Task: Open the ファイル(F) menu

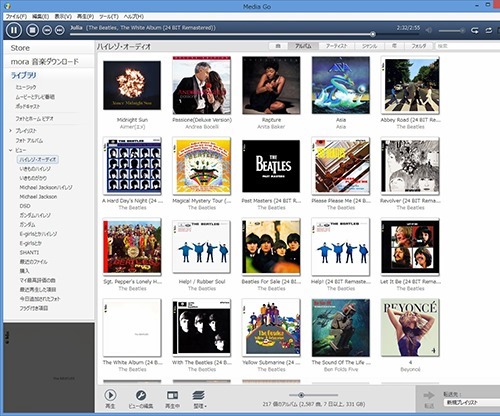Action: pos(16,16)
